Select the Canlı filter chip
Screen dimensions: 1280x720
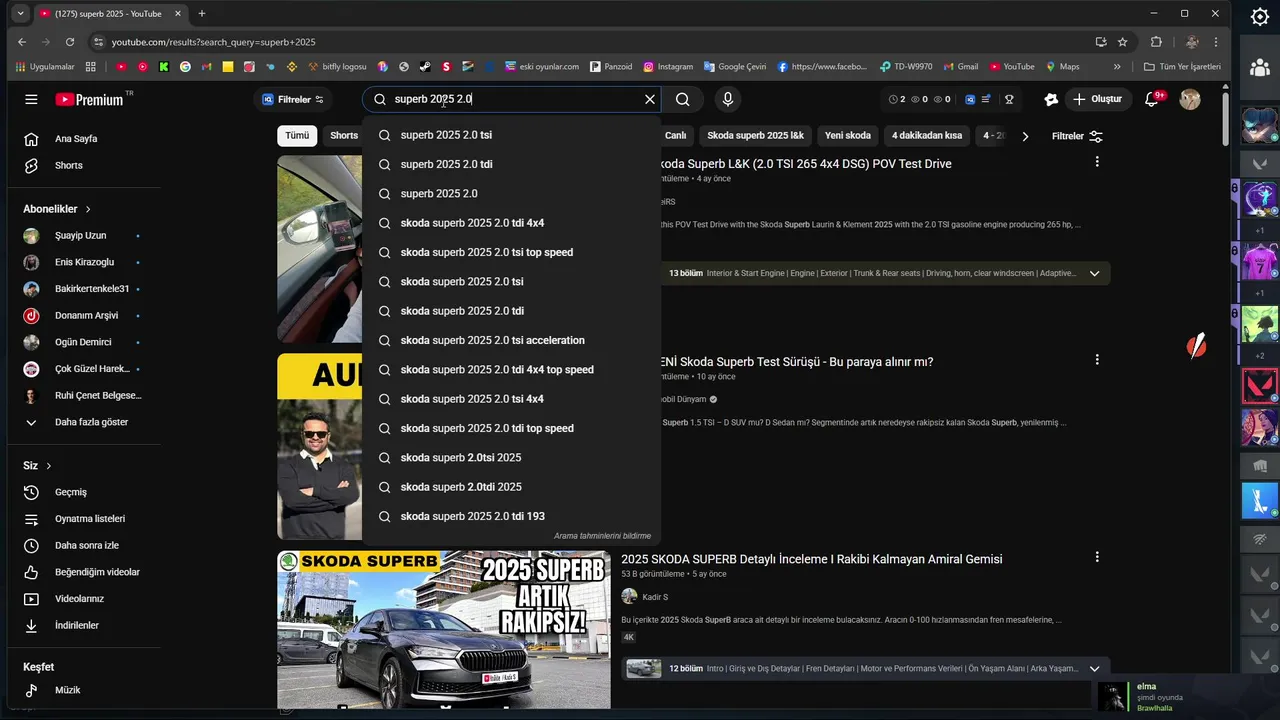pos(675,135)
